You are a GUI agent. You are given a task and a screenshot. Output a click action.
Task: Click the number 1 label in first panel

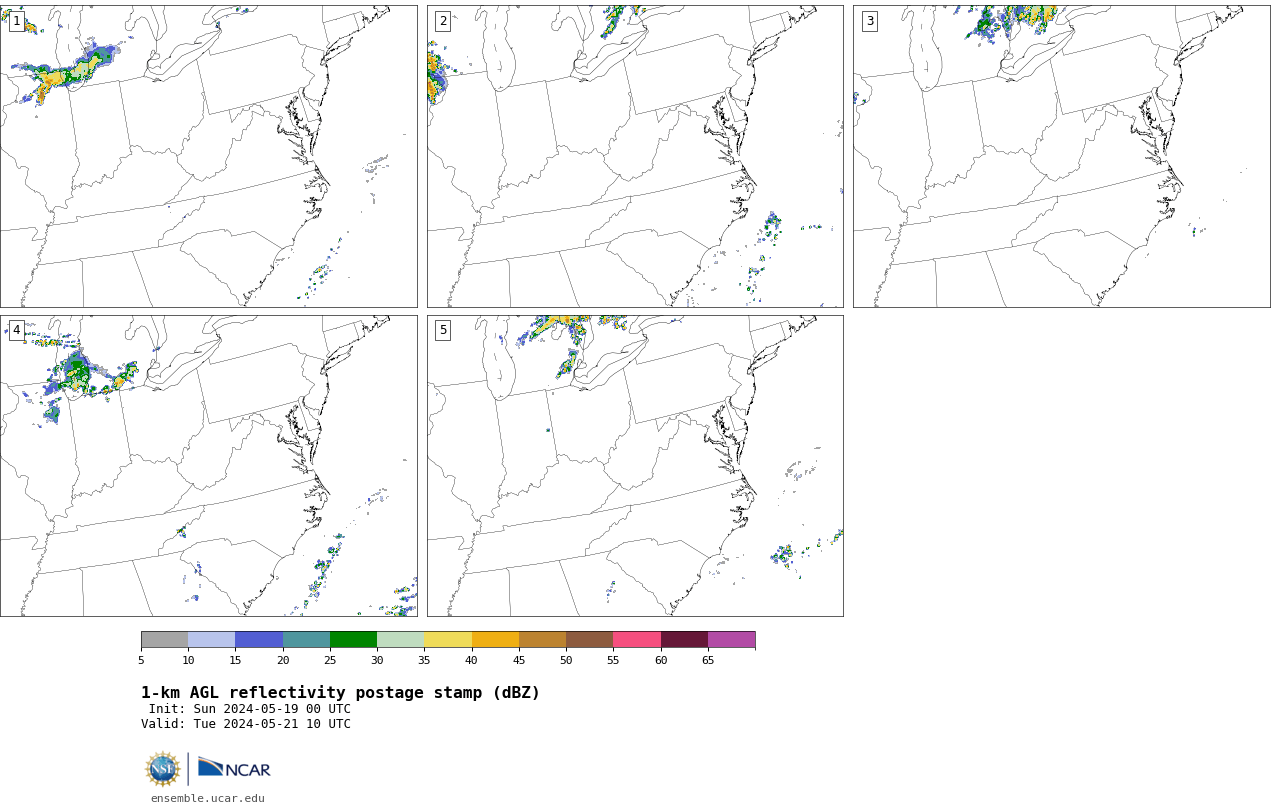click(17, 21)
